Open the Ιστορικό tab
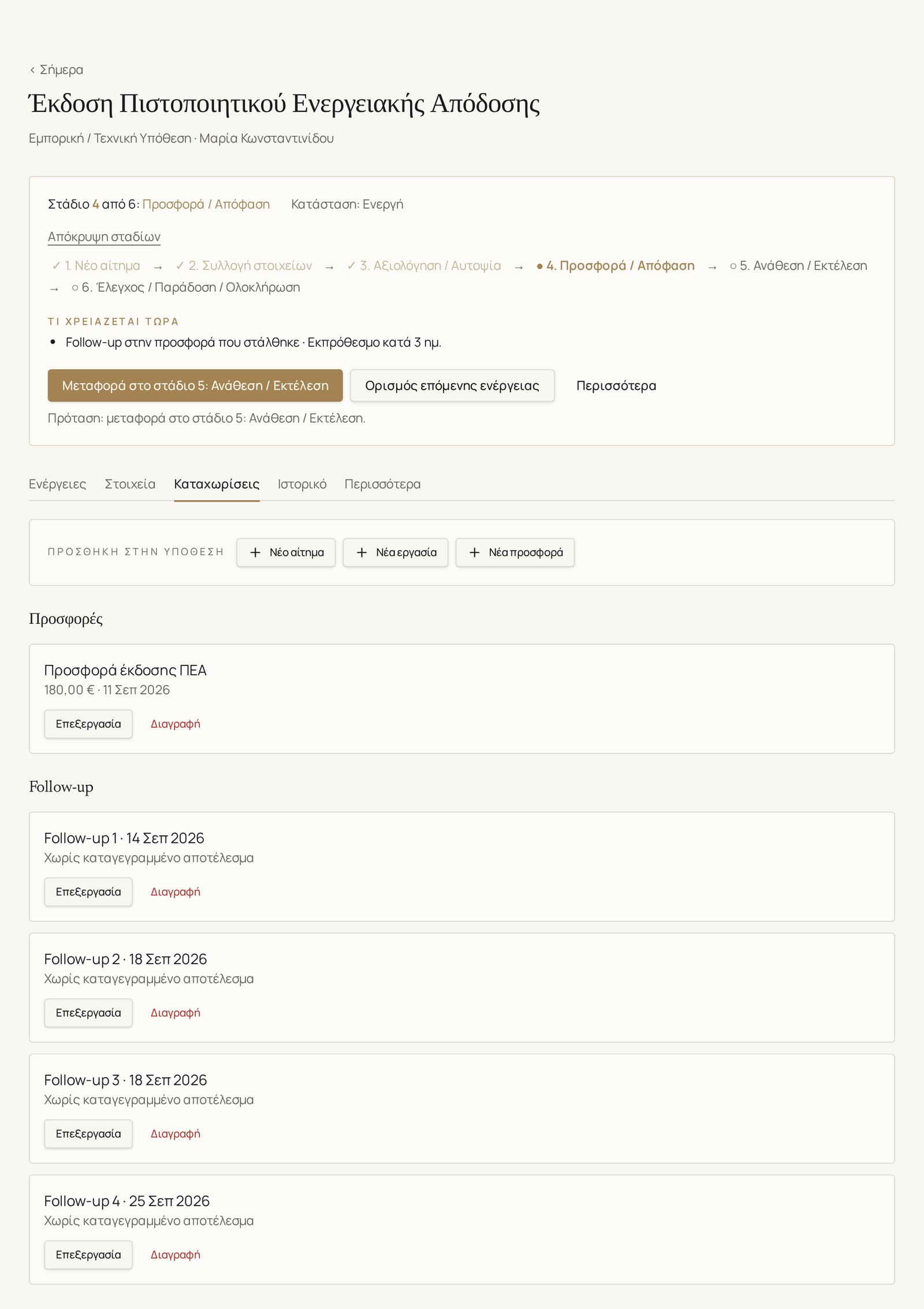924x1309 pixels. (302, 484)
